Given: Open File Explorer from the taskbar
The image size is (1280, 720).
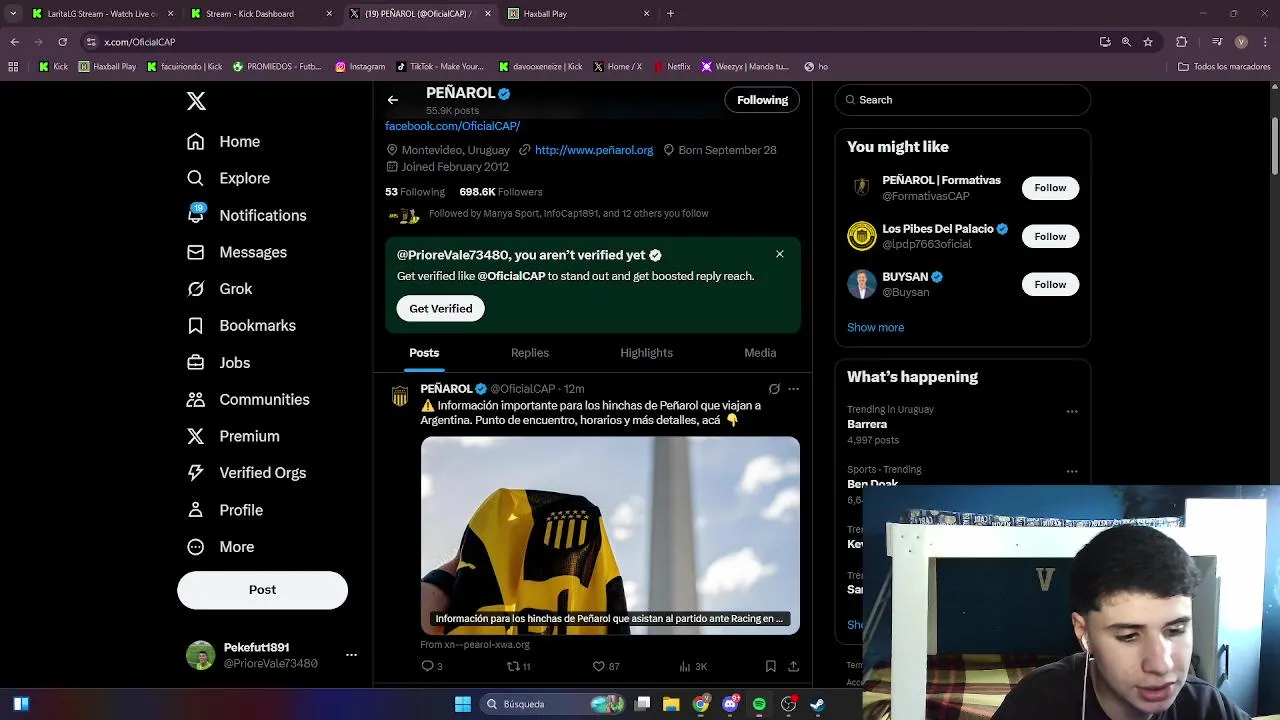Looking at the screenshot, I should click(671, 704).
